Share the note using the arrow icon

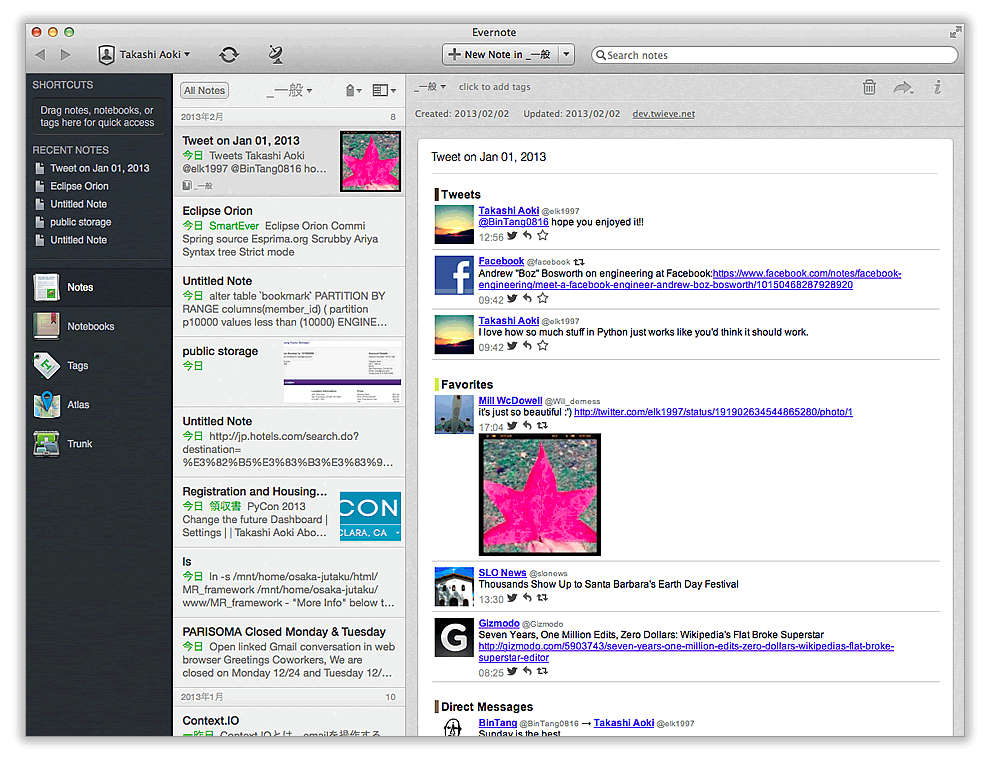point(903,88)
